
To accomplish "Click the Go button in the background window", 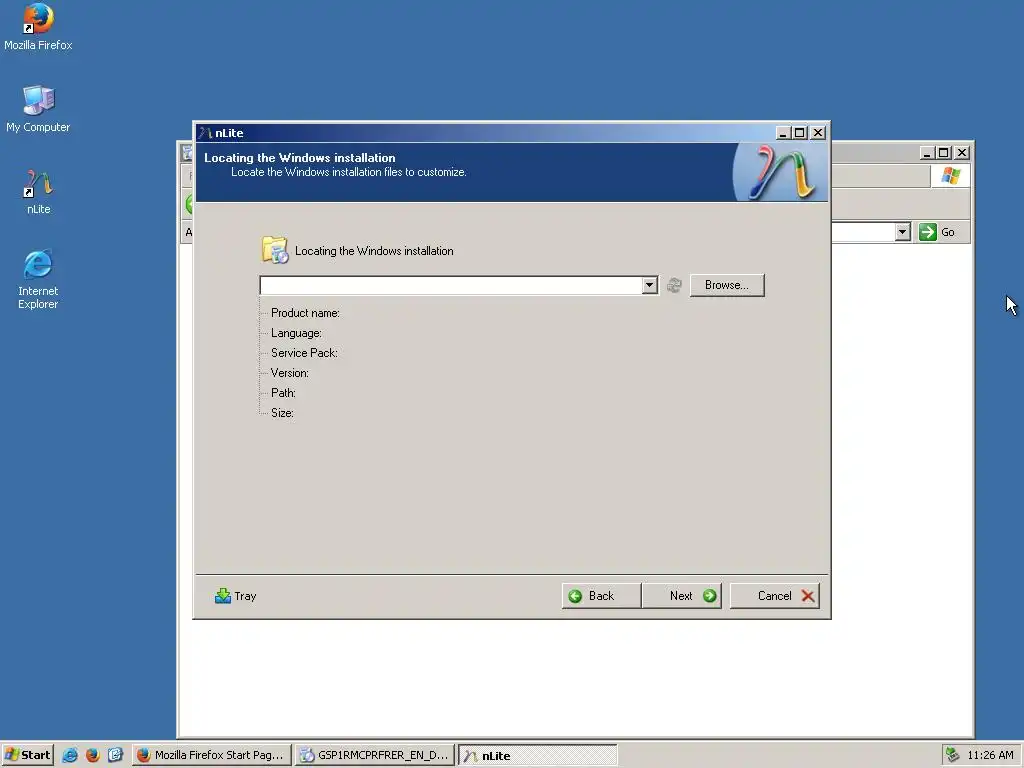I will pos(937,232).
